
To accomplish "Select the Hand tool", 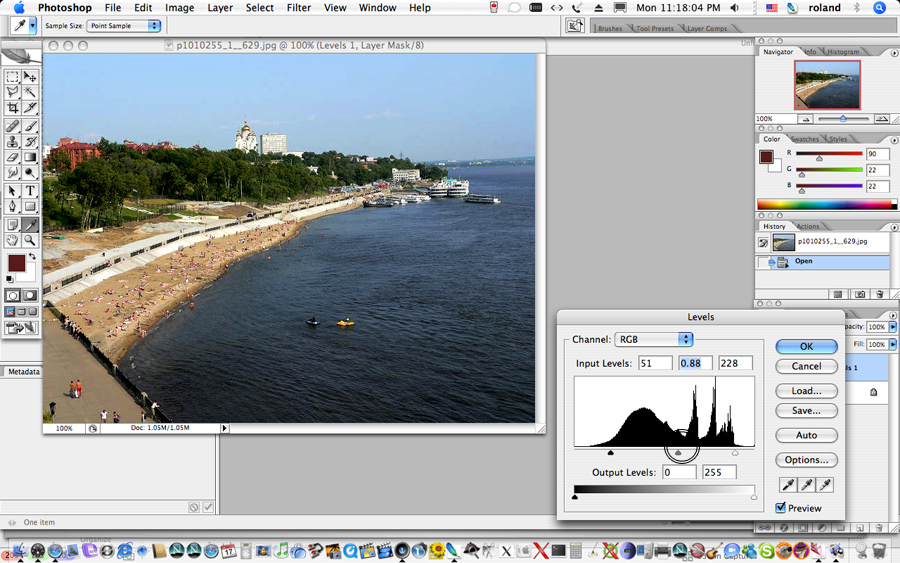I will 13,241.
